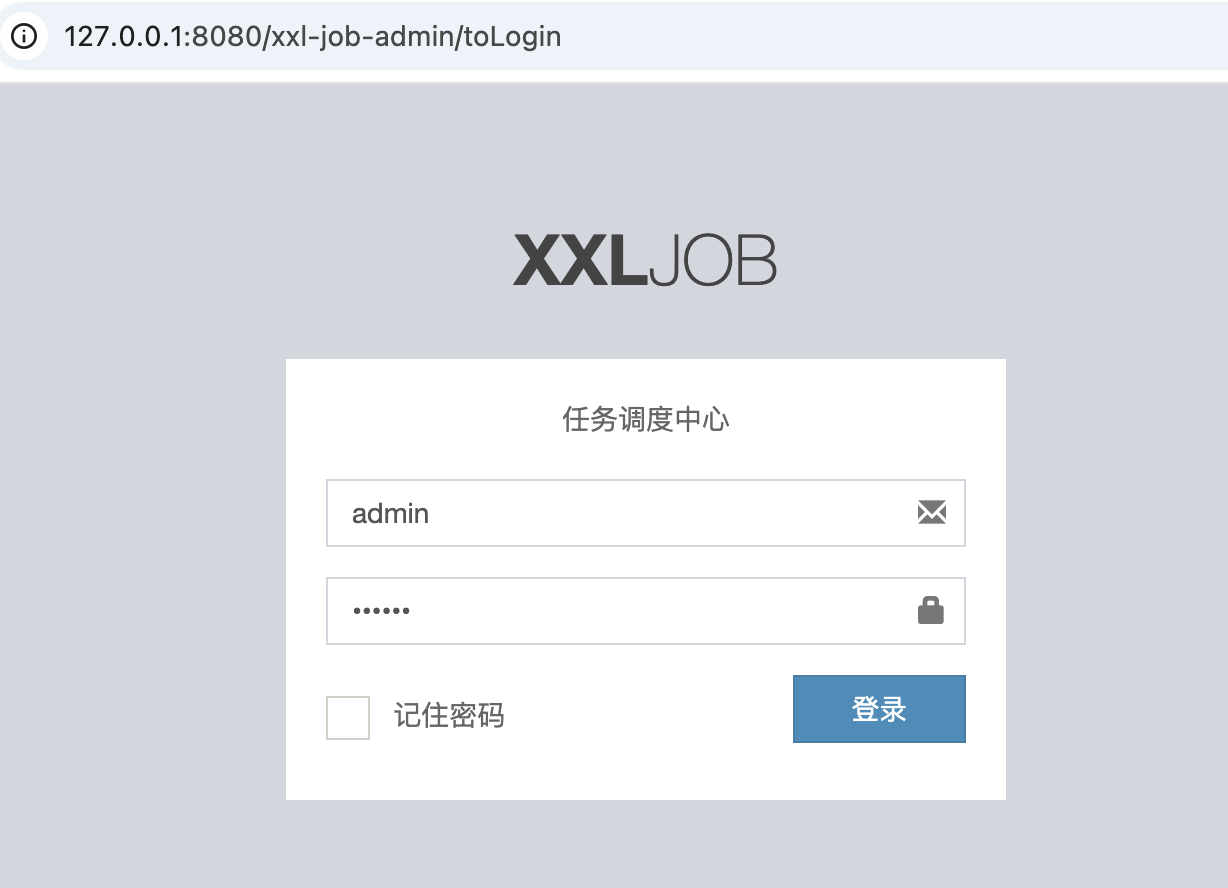1228x888 pixels.
Task: Click the browser address bar URL
Action: coord(312,37)
